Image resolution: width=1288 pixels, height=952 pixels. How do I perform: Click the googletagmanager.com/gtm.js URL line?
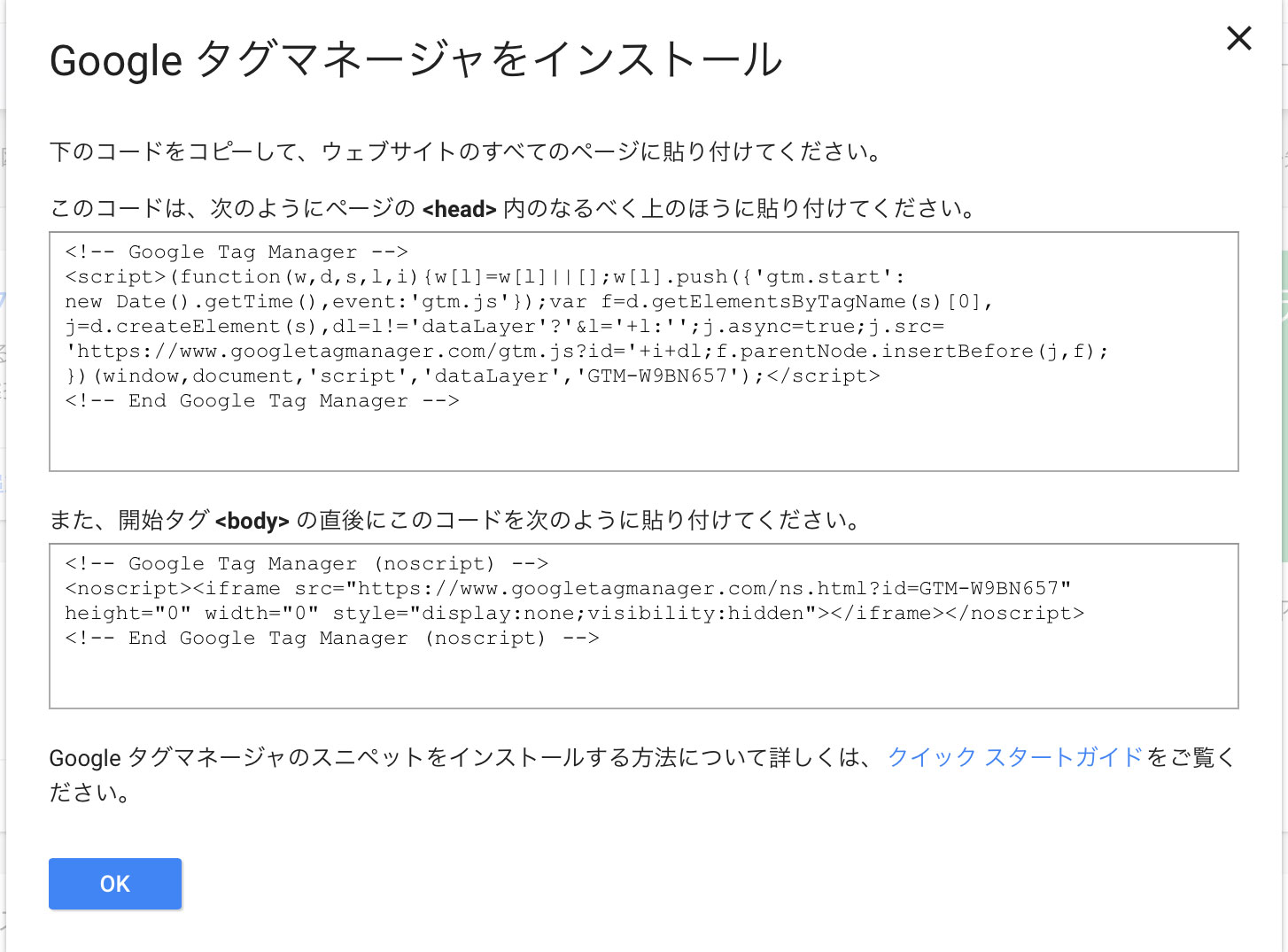tap(586, 352)
